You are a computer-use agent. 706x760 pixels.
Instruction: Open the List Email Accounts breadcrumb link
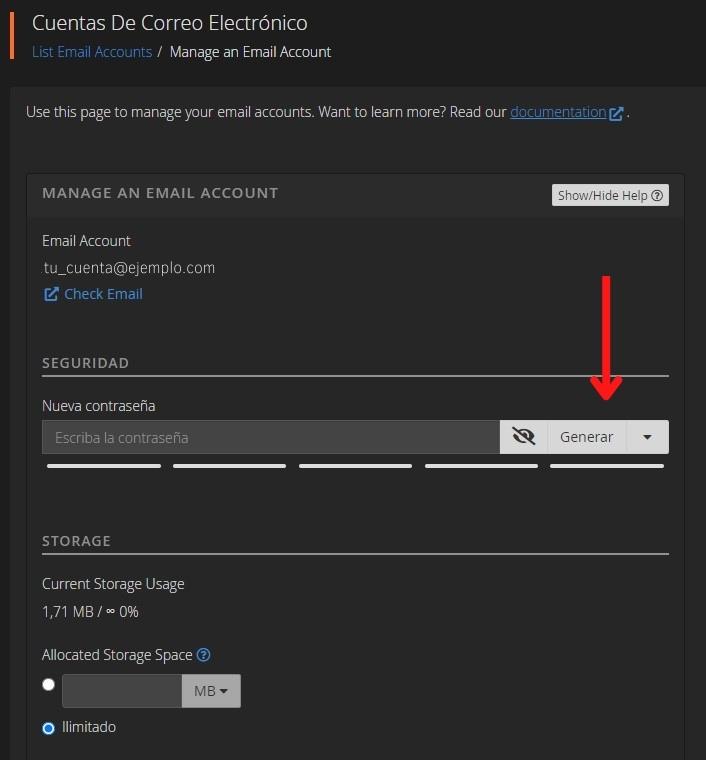(x=92, y=52)
